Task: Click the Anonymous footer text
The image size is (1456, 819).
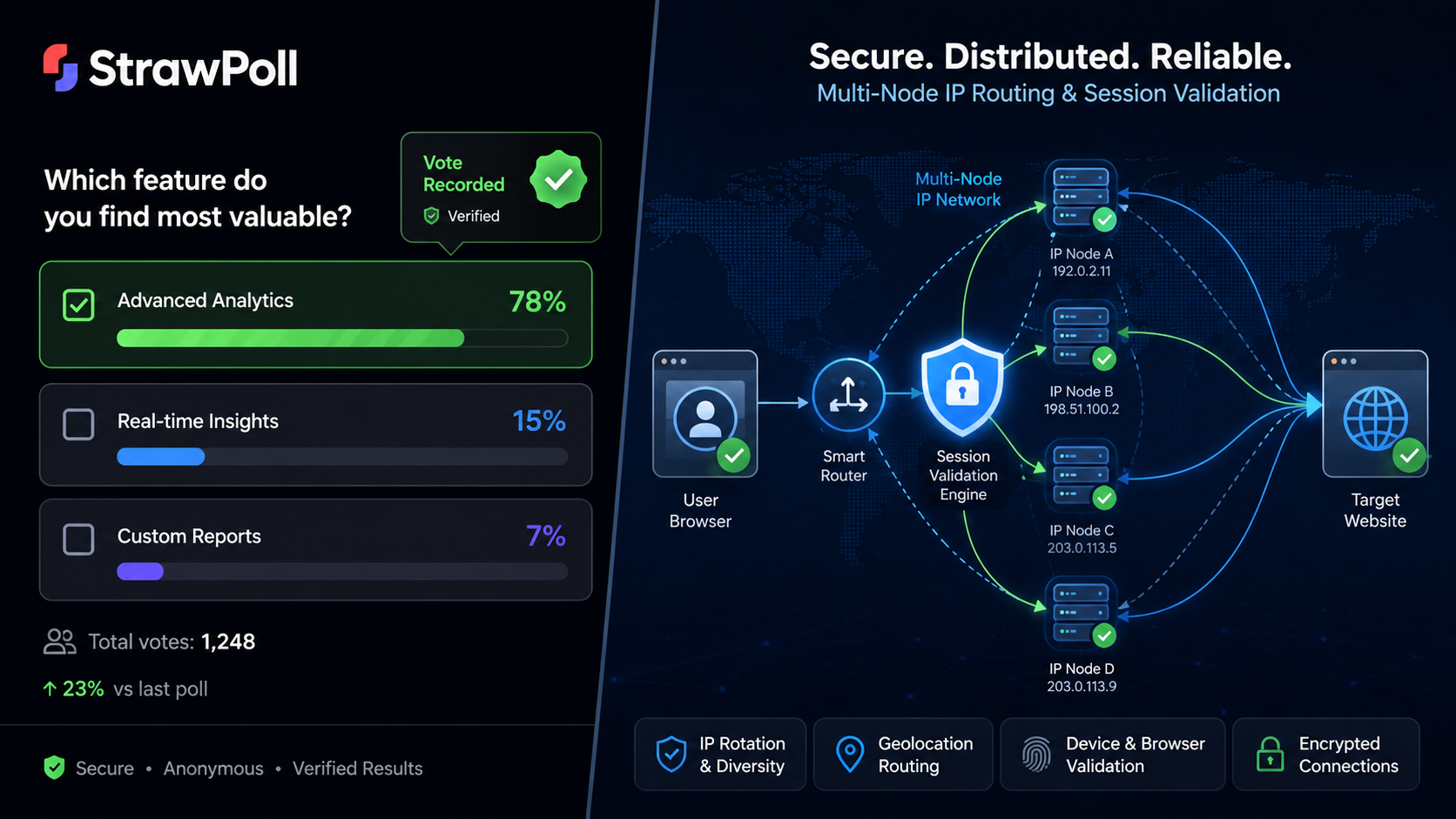Action: pyautogui.click(x=213, y=769)
